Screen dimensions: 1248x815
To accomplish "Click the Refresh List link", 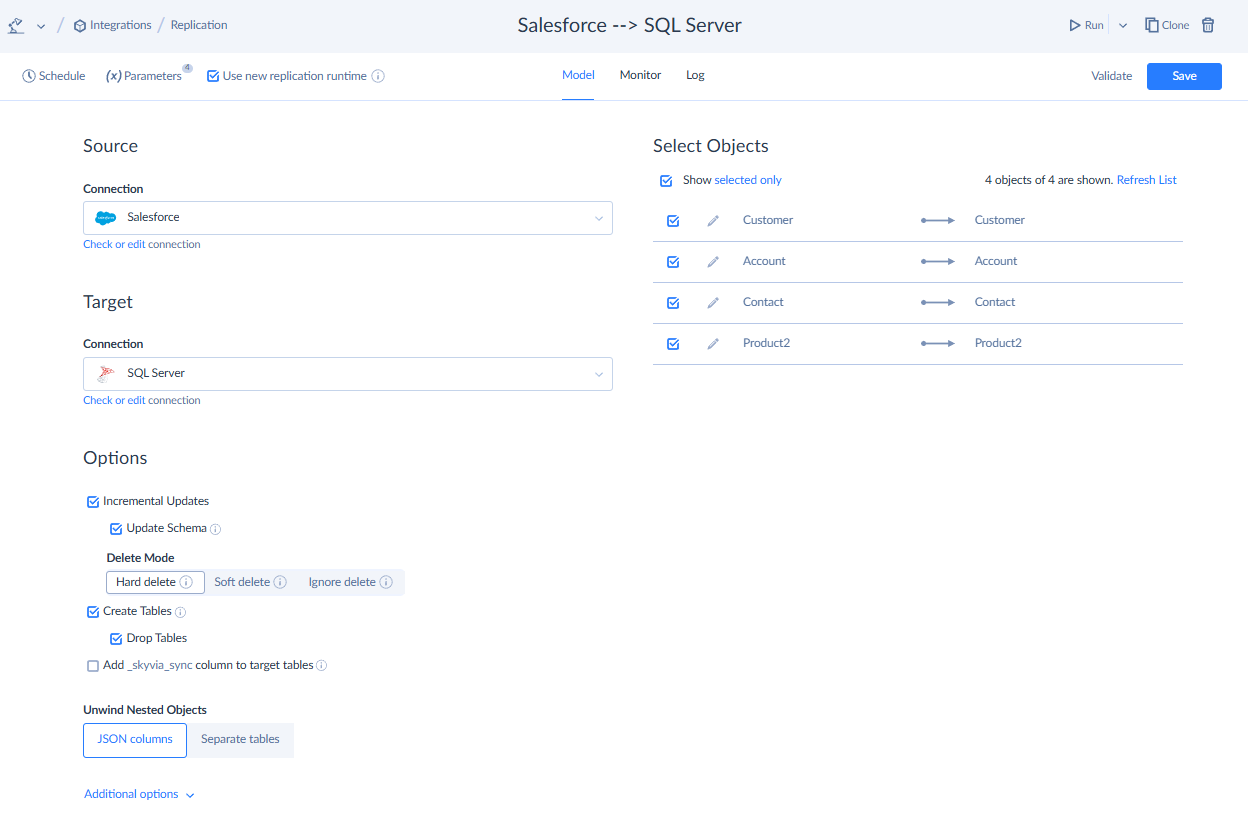I will coord(1146,180).
